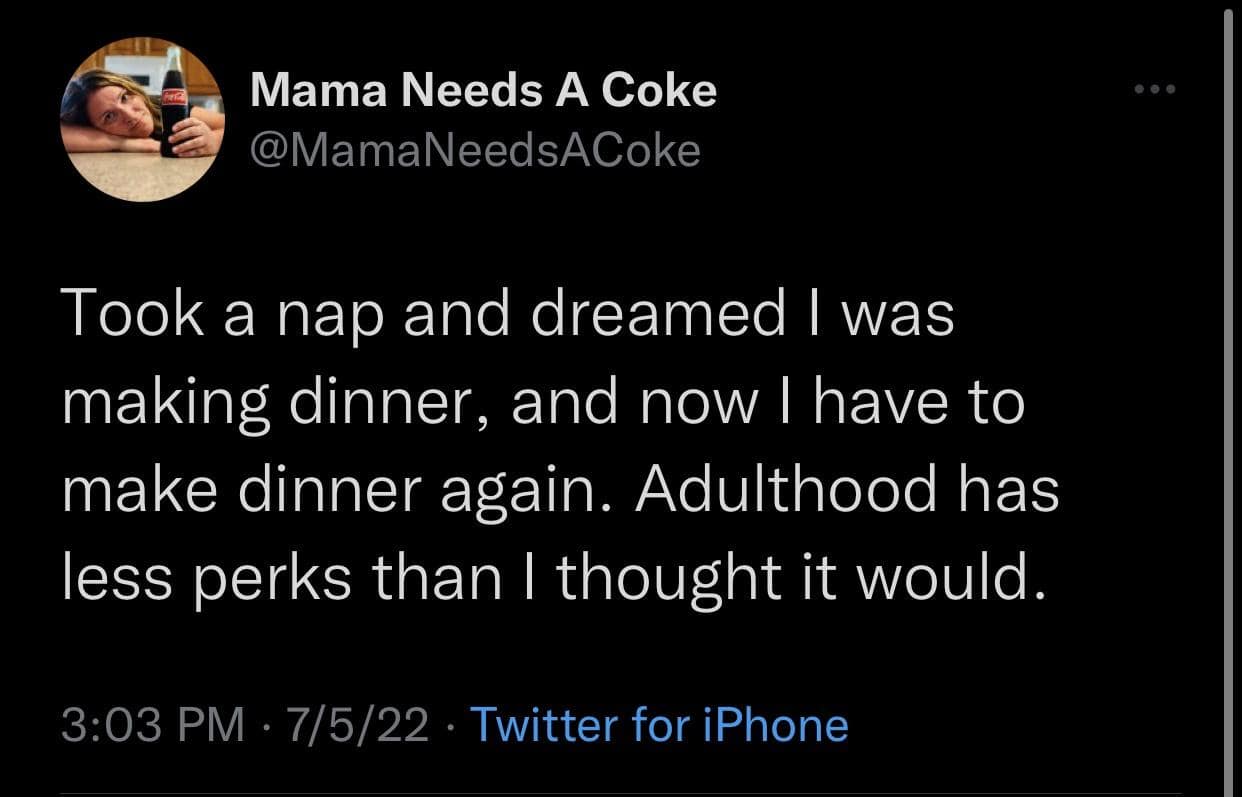Click the @MamaNeedsACoke handle
The height and width of the screenshot is (797, 1242).
click(475, 150)
